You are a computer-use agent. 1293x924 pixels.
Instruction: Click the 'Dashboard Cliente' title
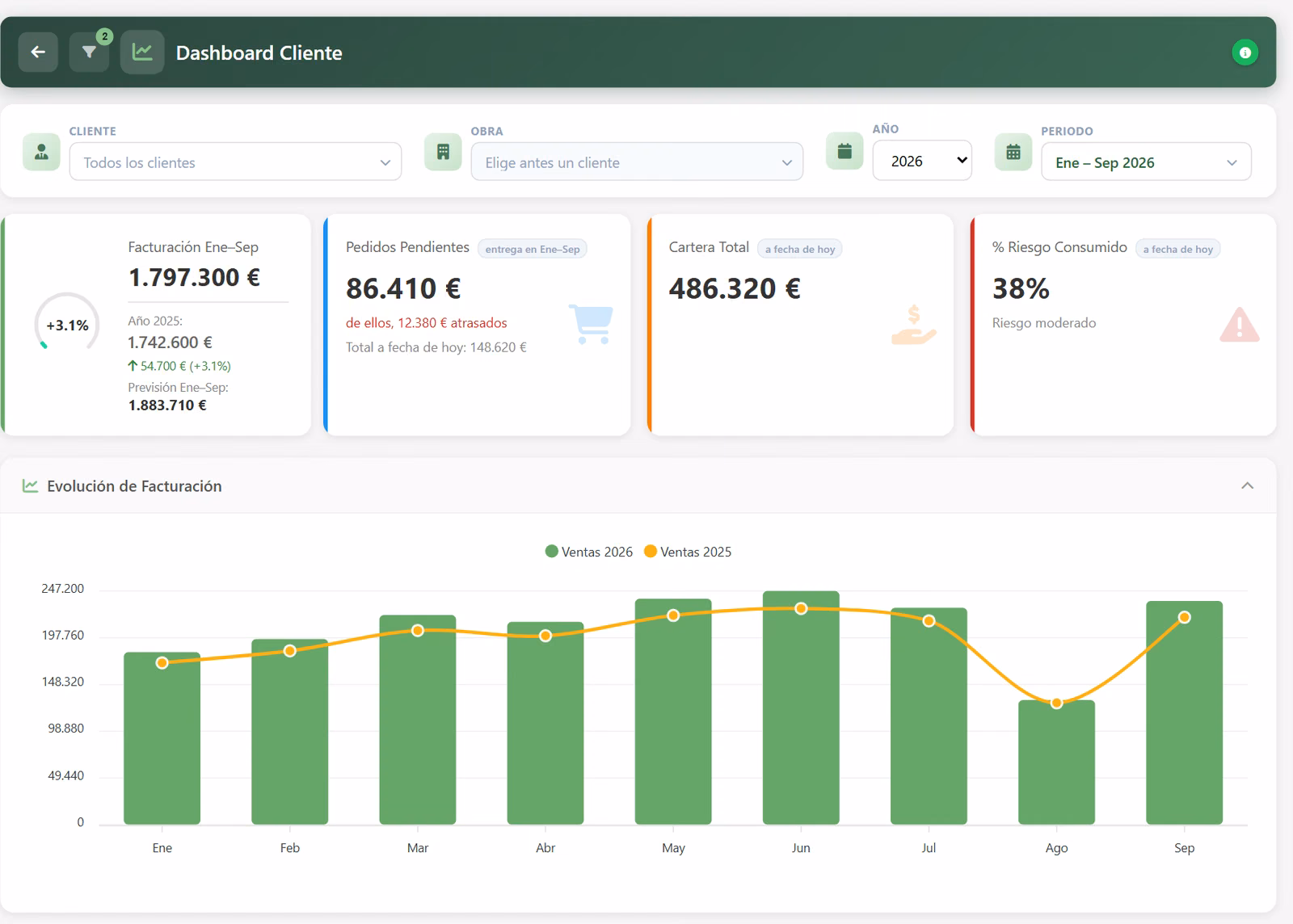259,52
